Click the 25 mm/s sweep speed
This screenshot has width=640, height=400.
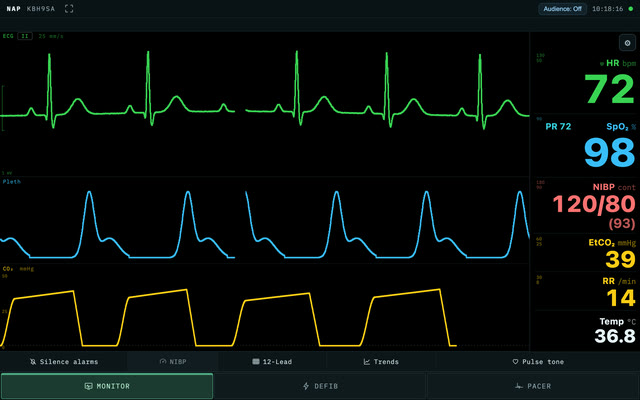point(51,36)
